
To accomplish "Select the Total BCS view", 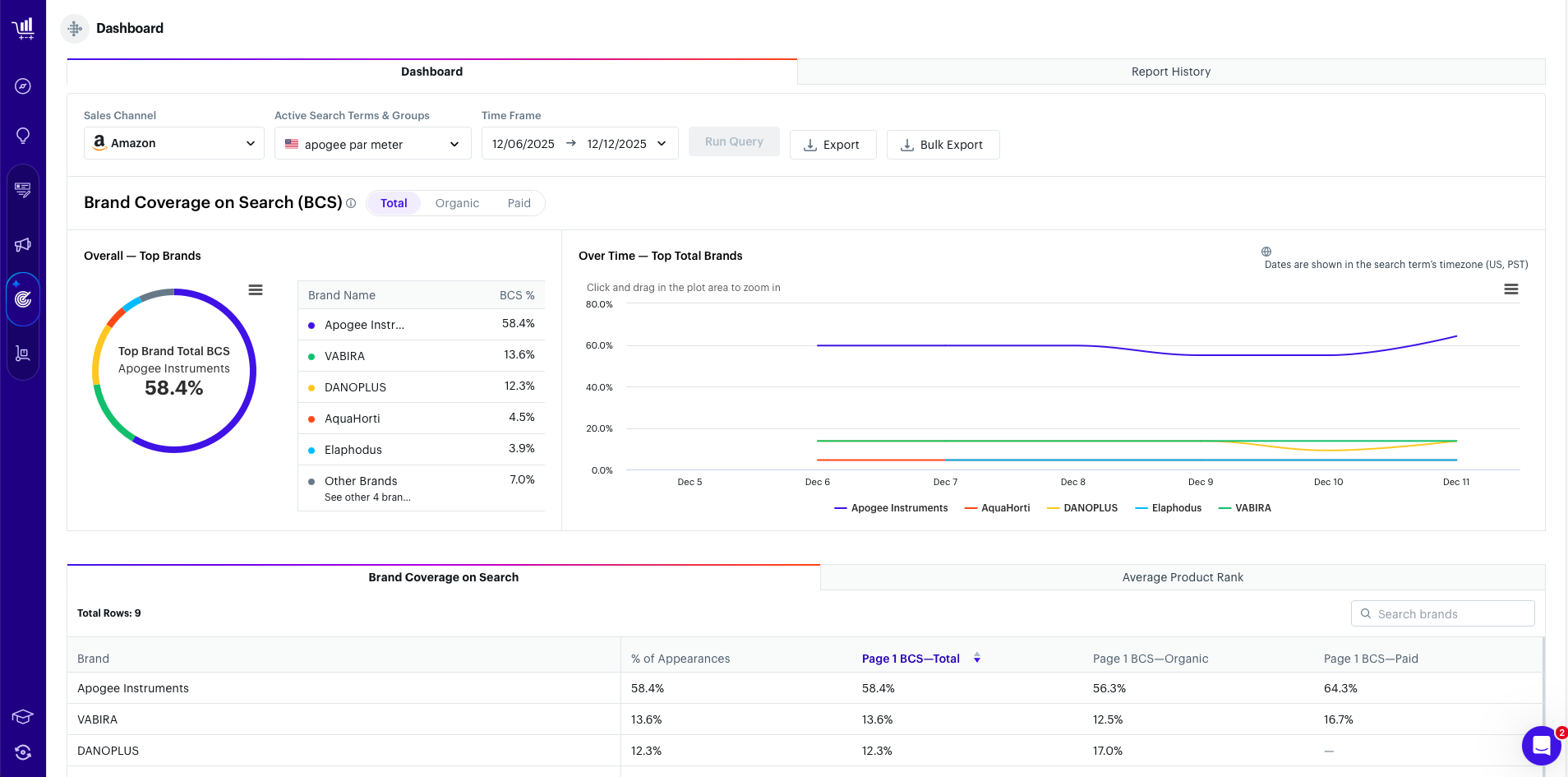I will click(x=394, y=203).
